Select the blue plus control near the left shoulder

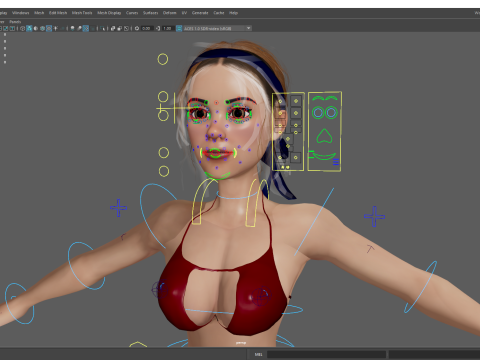(118, 208)
